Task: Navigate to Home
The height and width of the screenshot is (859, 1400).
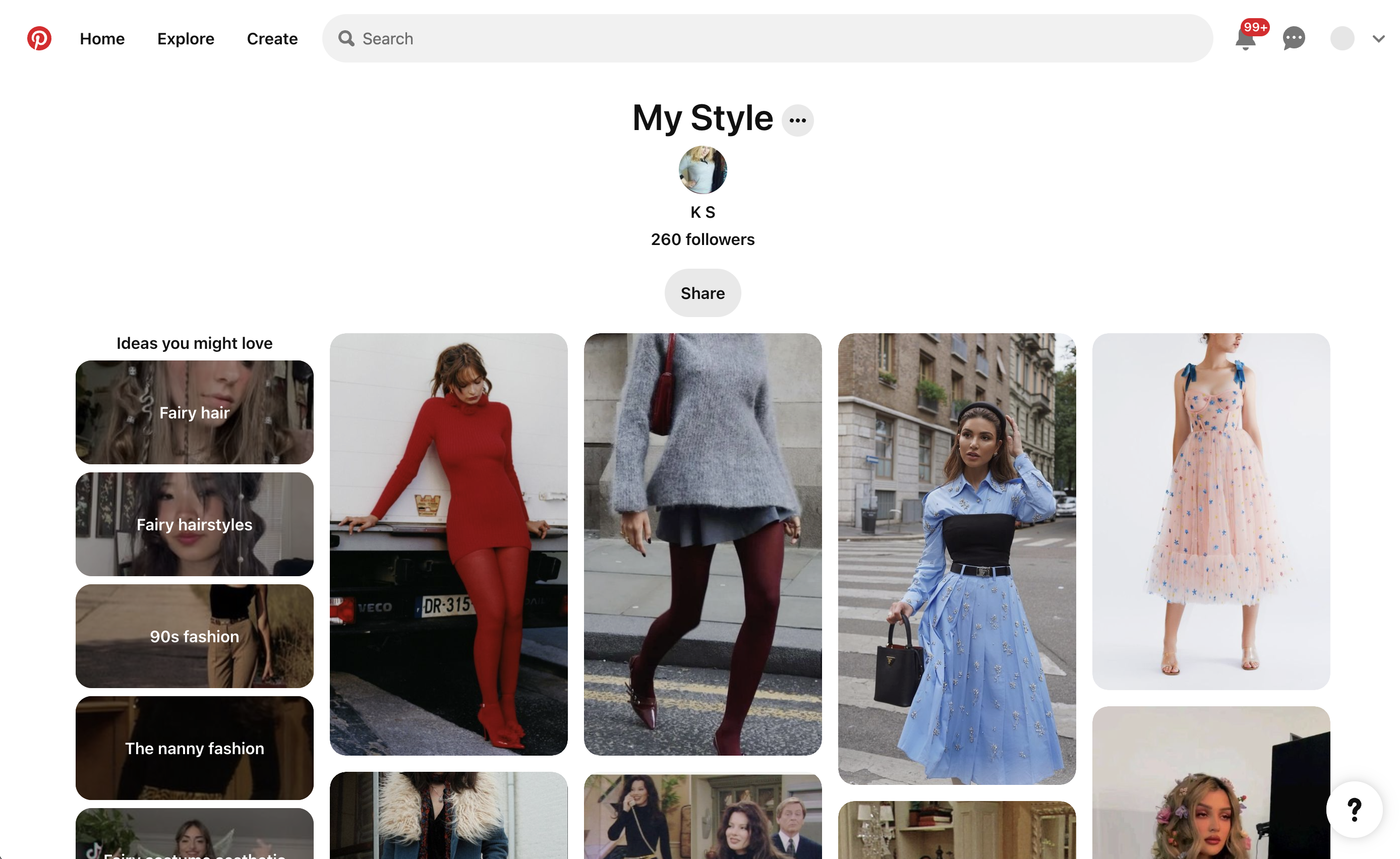Action: pyautogui.click(x=102, y=38)
